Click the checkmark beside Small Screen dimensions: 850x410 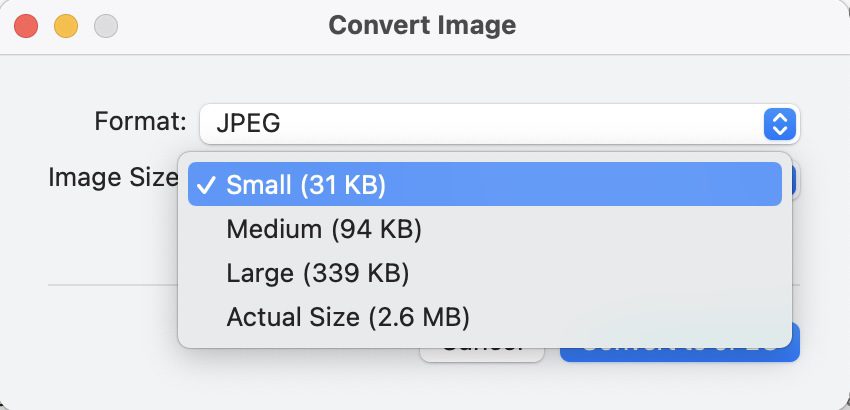tap(206, 185)
